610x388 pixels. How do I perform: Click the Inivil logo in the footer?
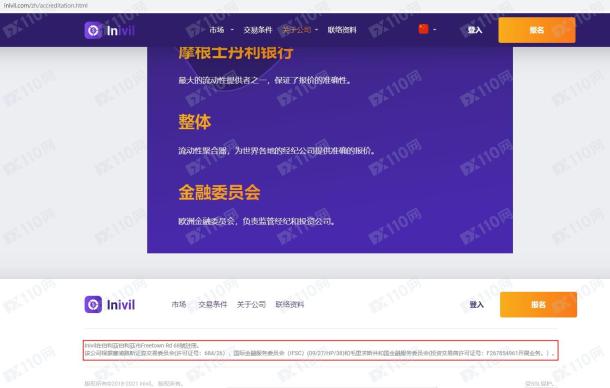pos(110,304)
